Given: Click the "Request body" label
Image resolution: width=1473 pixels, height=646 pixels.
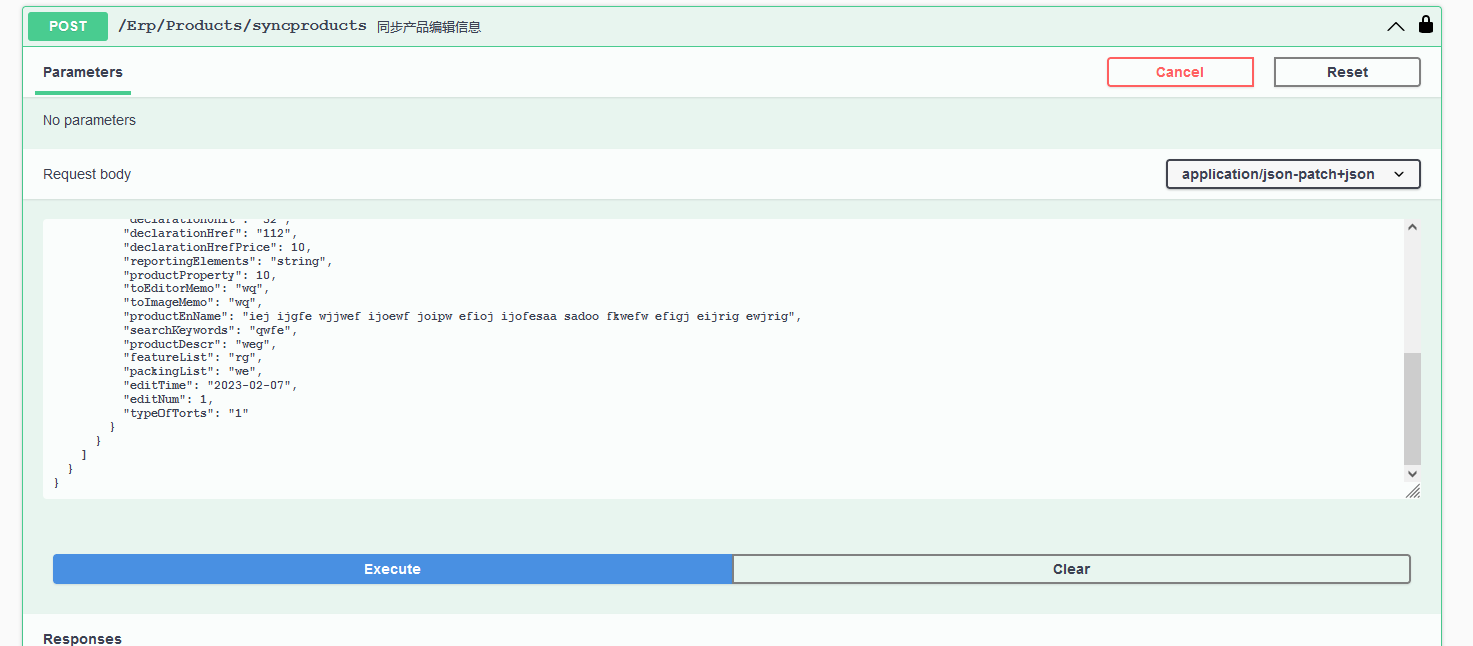Looking at the screenshot, I should (x=87, y=174).
